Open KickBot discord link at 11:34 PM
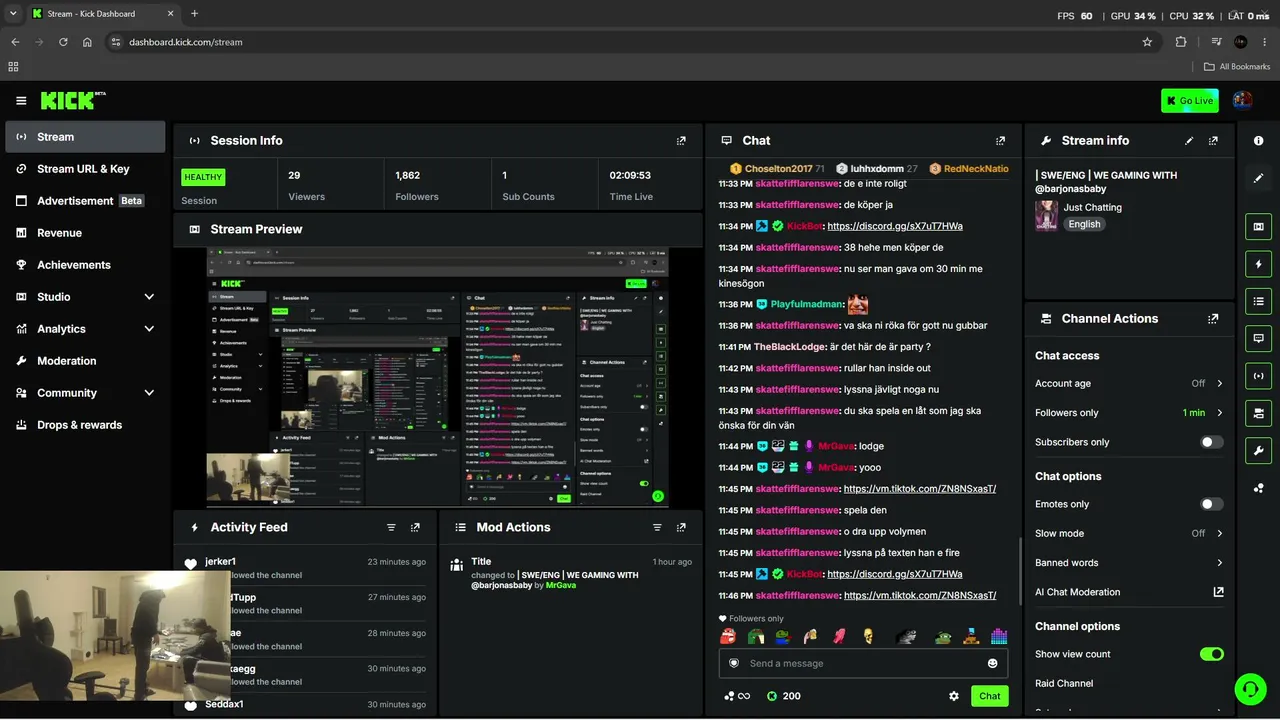Viewport: 1280px width, 720px height. coord(895,226)
